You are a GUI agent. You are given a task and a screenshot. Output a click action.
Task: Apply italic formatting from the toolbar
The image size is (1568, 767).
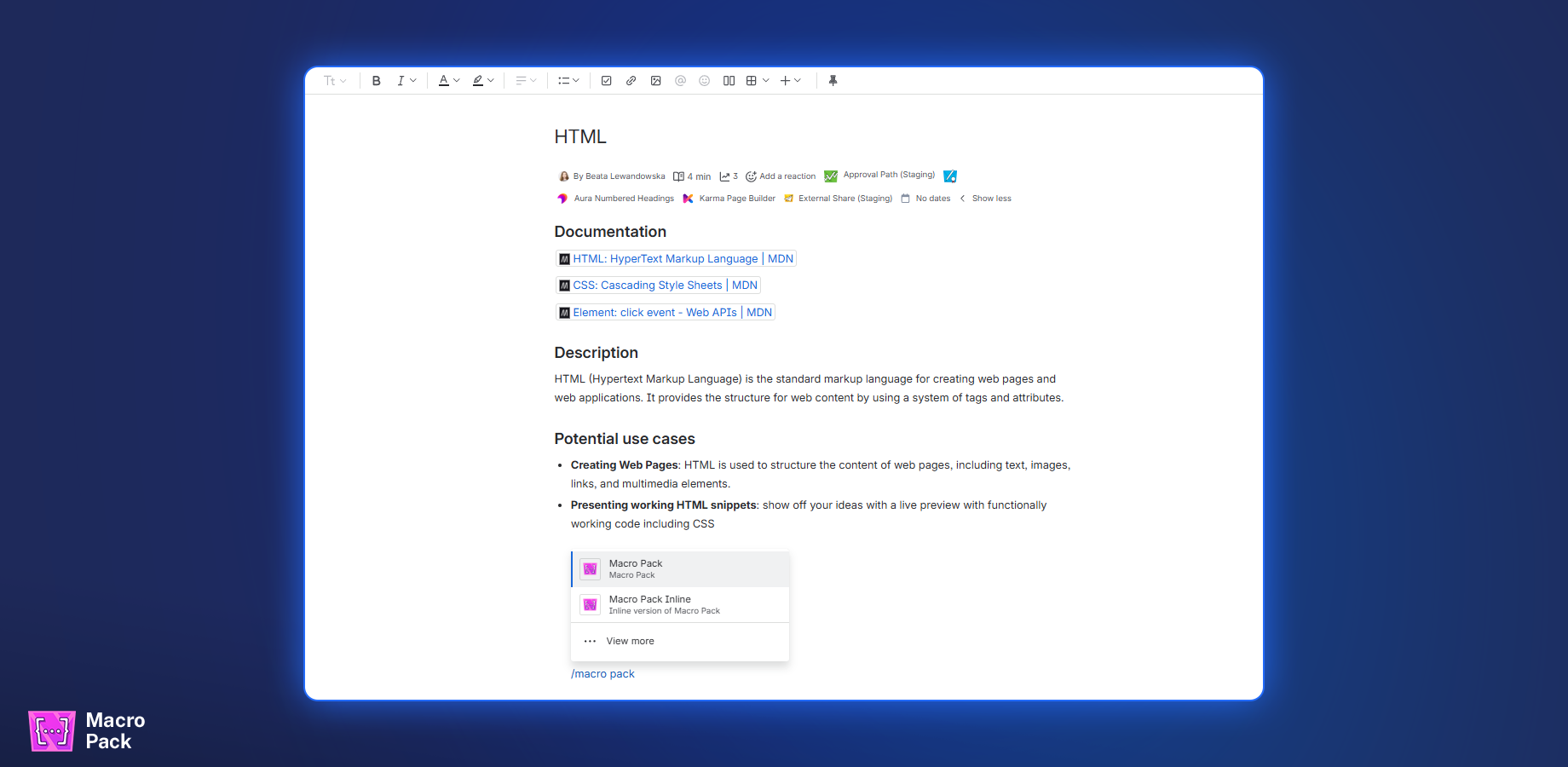[x=401, y=81]
